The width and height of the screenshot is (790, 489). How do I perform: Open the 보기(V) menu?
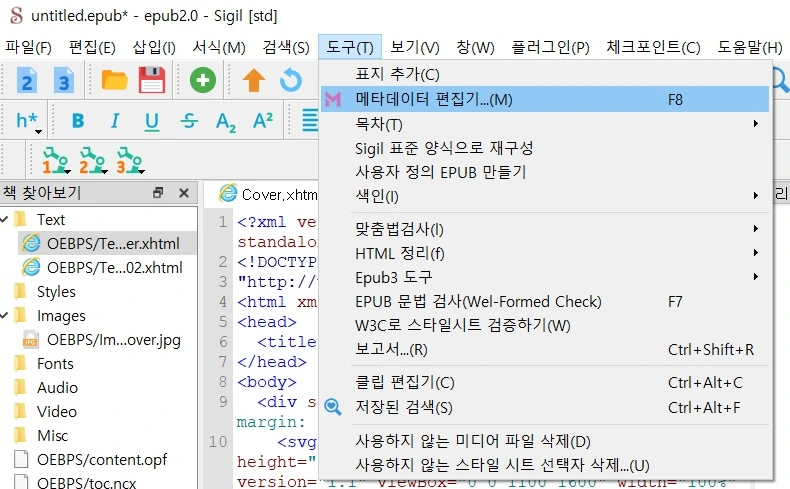click(415, 47)
